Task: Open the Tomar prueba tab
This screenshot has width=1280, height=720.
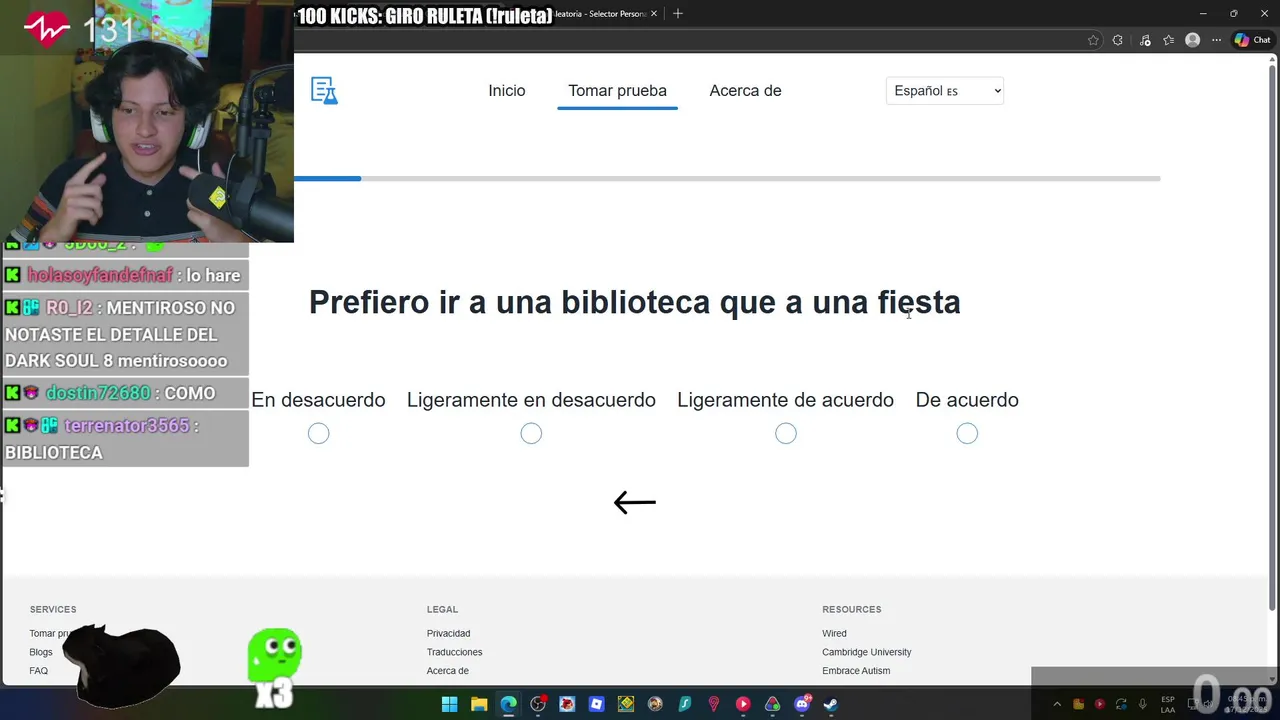Action: (617, 91)
